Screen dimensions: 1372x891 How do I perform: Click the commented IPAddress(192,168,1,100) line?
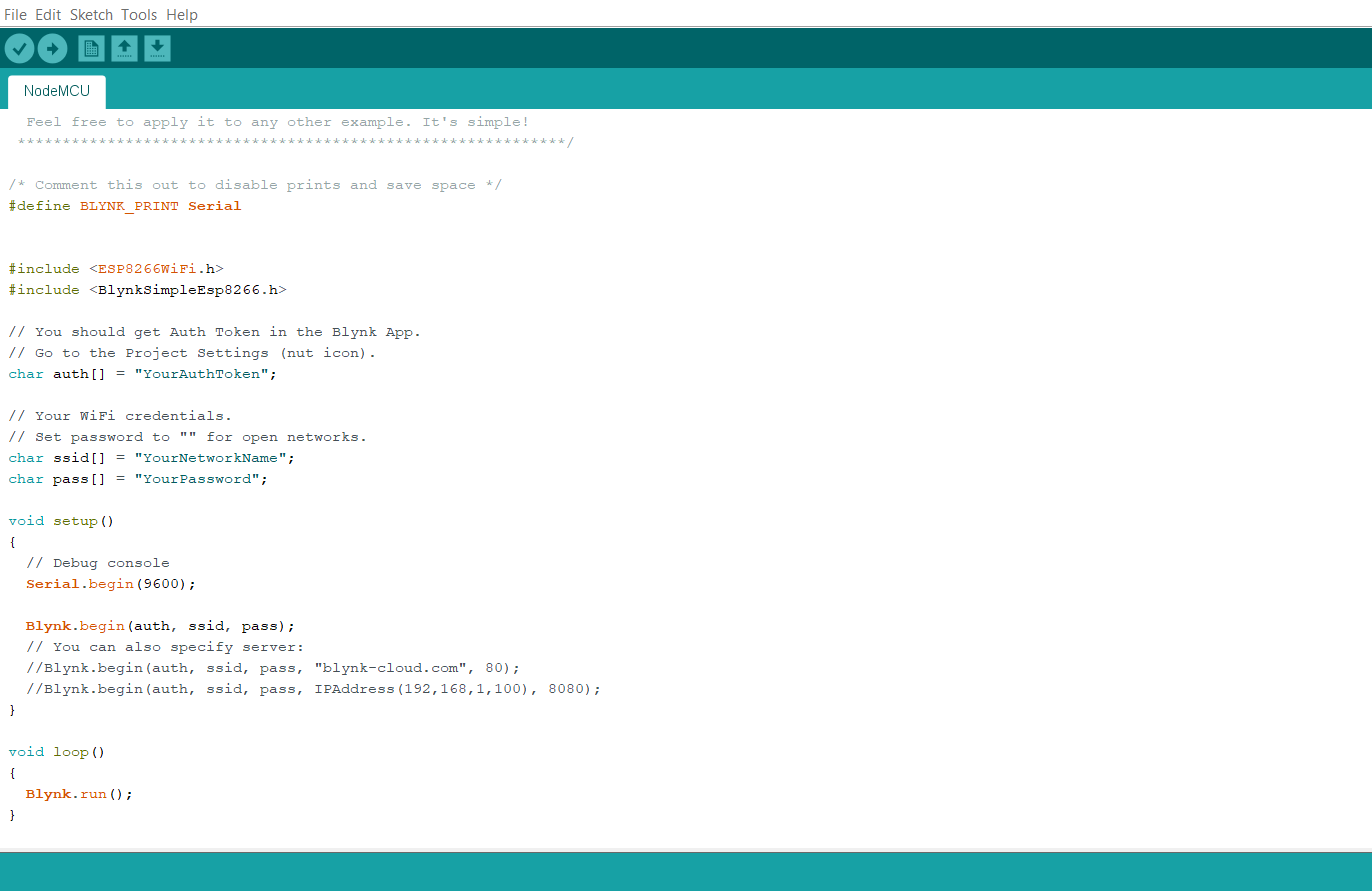pos(314,689)
